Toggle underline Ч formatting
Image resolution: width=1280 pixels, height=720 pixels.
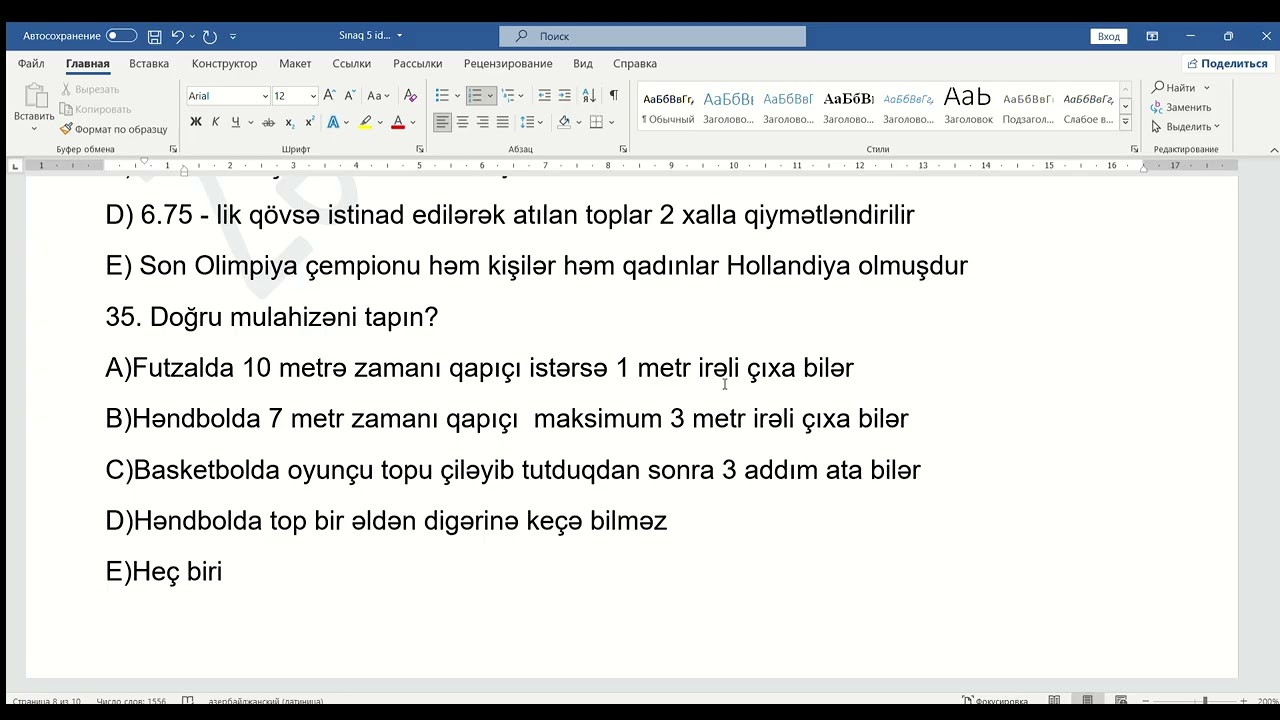pos(235,122)
